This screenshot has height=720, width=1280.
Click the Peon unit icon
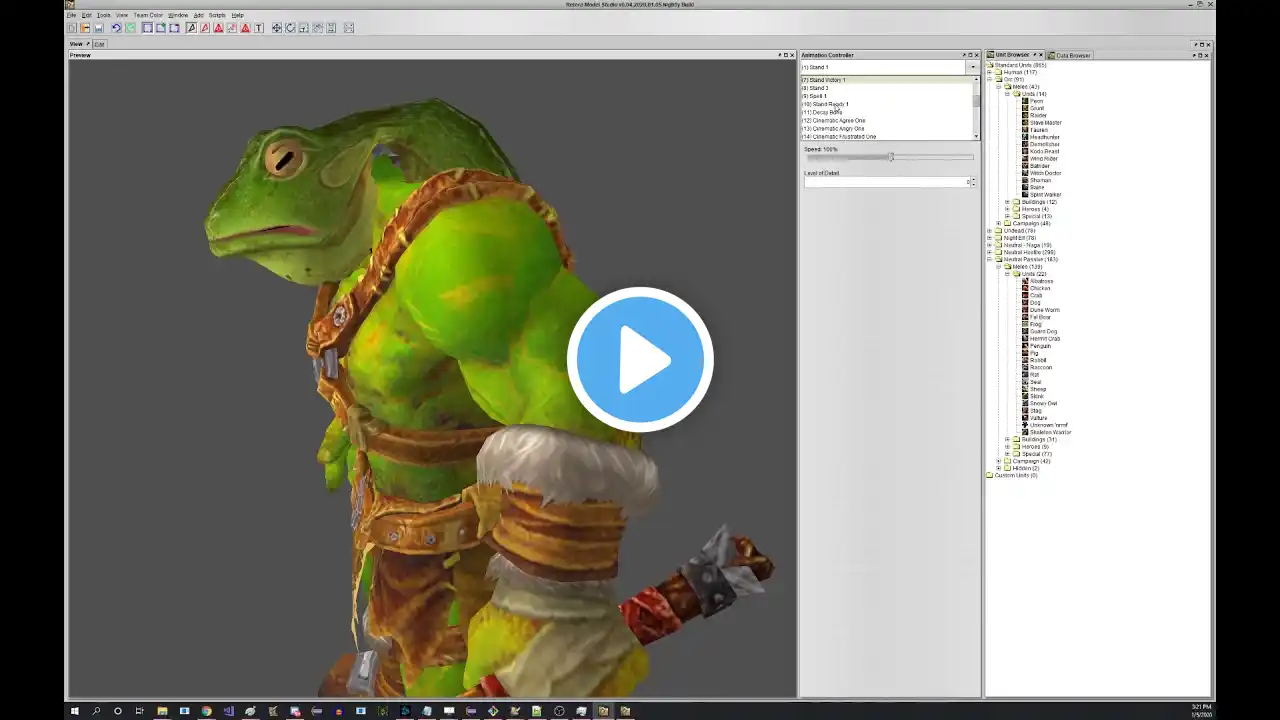[x=1025, y=101]
